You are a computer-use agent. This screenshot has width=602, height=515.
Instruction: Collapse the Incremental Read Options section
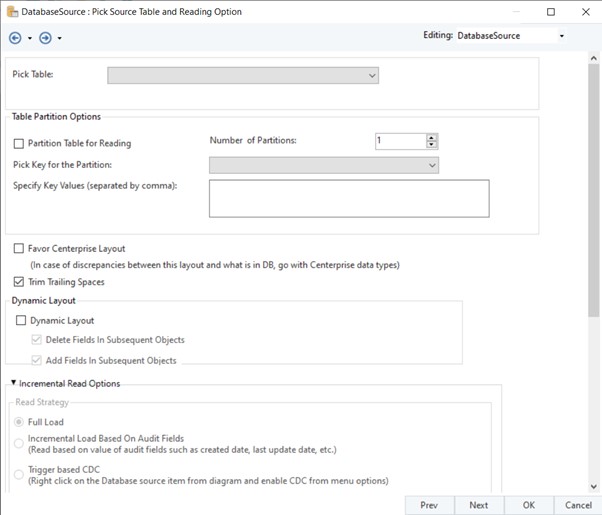pyautogui.click(x=14, y=383)
